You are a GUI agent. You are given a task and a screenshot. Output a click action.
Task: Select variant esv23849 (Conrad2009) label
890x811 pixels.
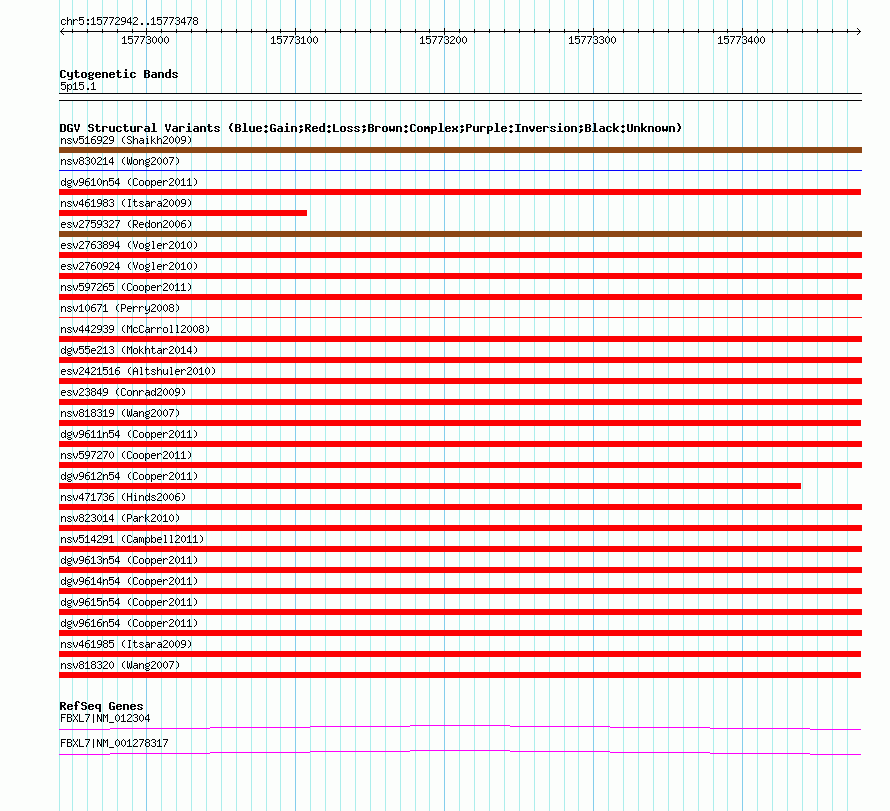pyautogui.click(x=123, y=392)
